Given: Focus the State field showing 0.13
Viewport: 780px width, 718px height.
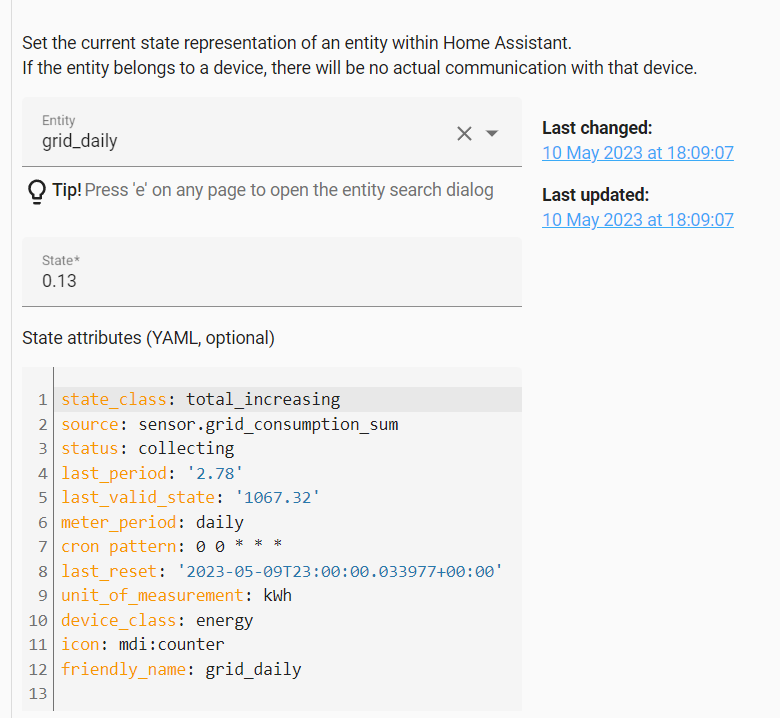Looking at the screenshot, I should 272,272.
